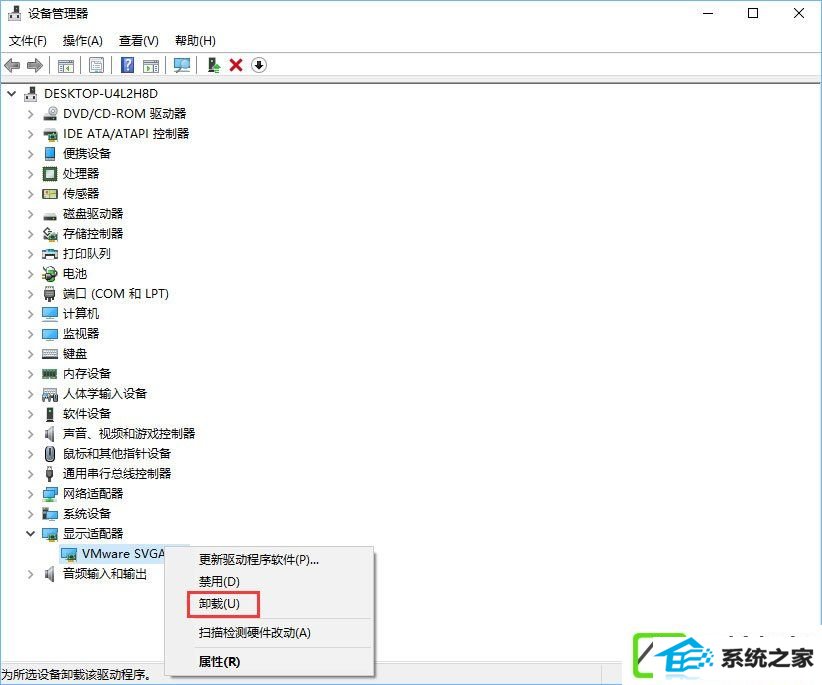Expand the 音频输入和输出 category
The image size is (822, 685).
30,574
